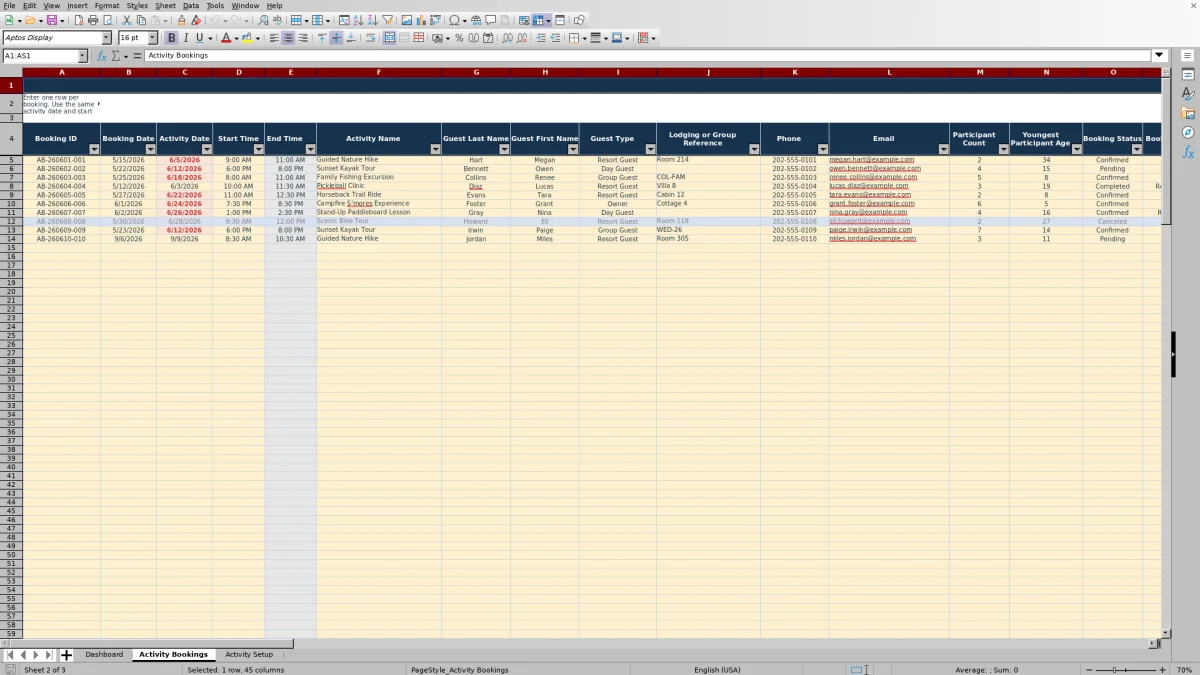Click the megan.hart@example.com email link

(871, 160)
